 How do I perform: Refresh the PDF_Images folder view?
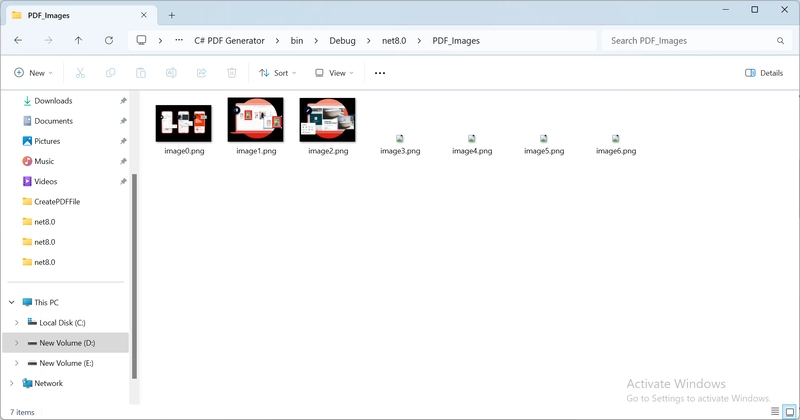pyautogui.click(x=109, y=40)
